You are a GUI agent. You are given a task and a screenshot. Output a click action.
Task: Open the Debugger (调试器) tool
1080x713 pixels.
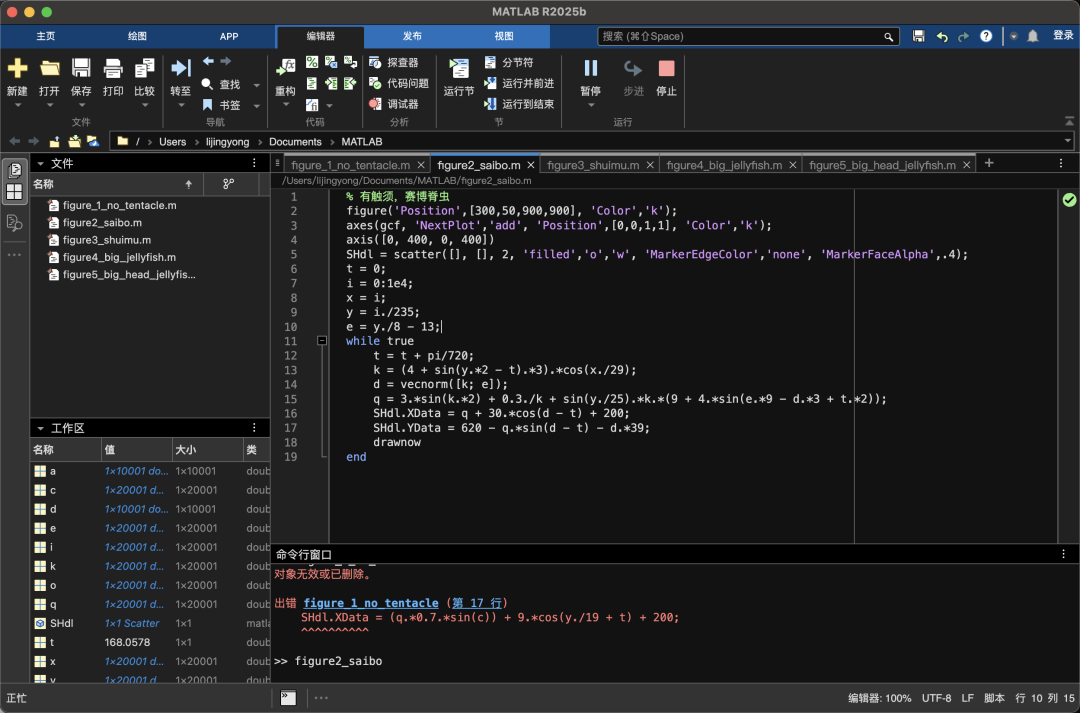point(394,104)
